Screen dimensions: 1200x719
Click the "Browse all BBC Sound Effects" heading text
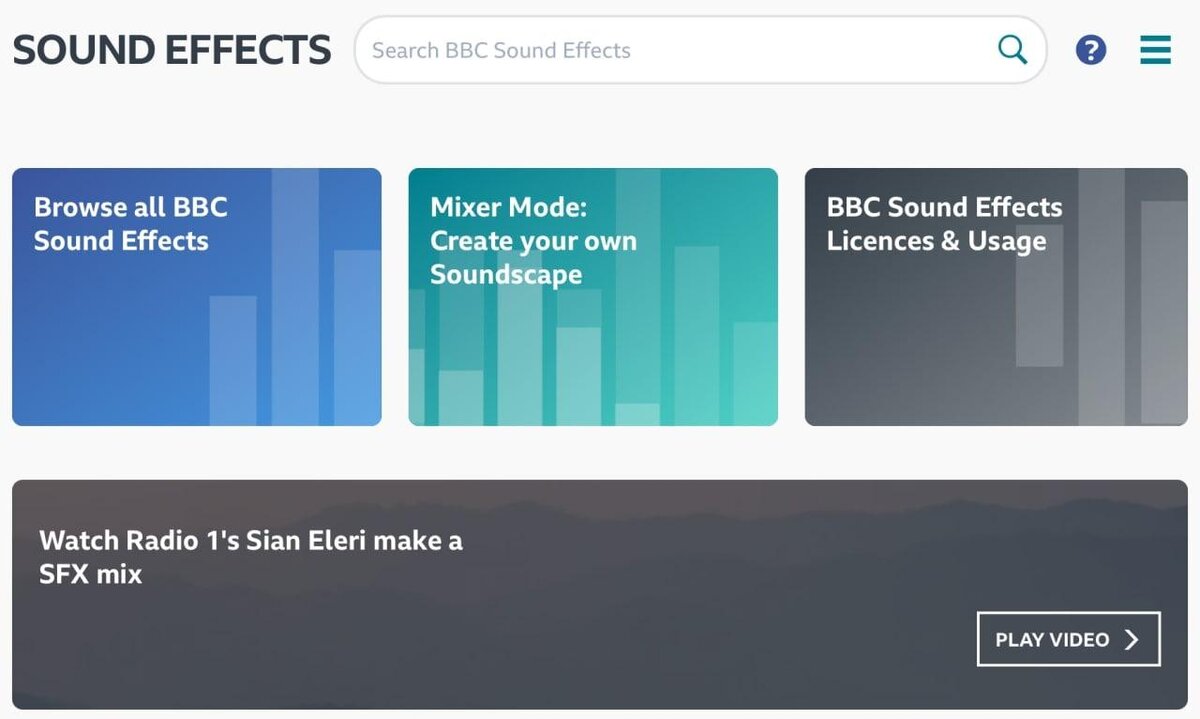click(x=130, y=224)
